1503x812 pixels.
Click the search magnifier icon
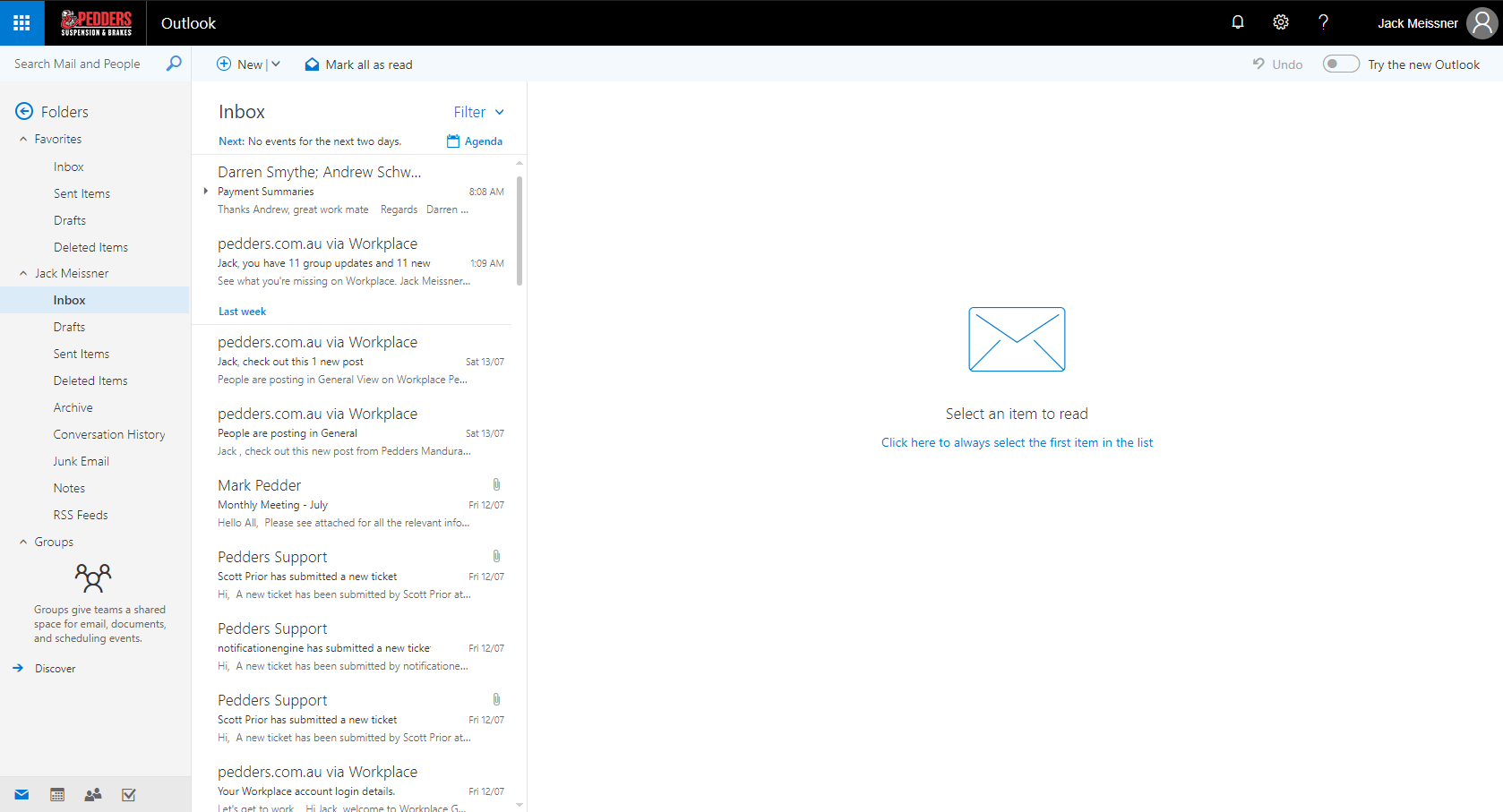174,64
